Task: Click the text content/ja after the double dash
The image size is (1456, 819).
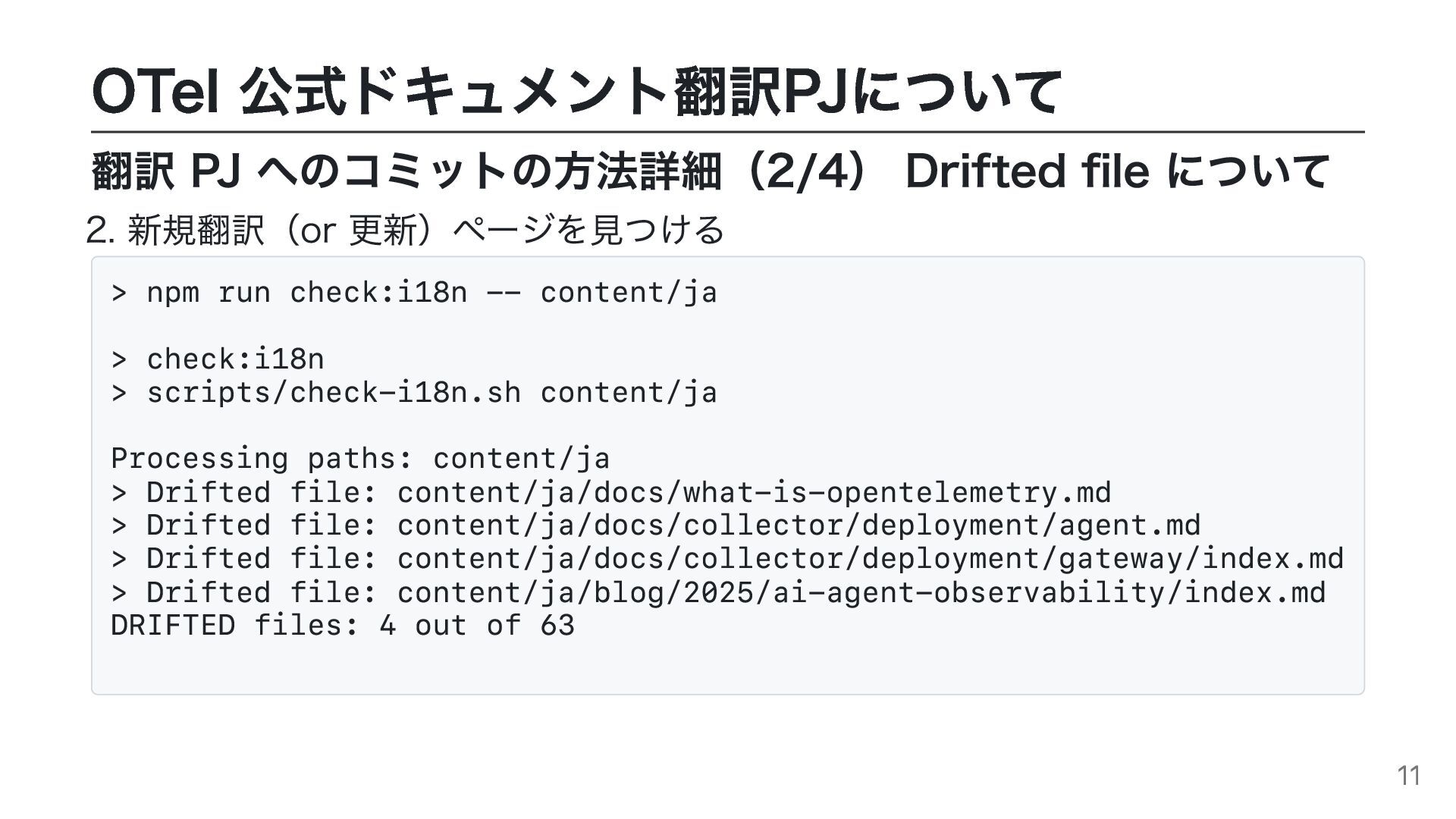Action: (x=629, y=293)
